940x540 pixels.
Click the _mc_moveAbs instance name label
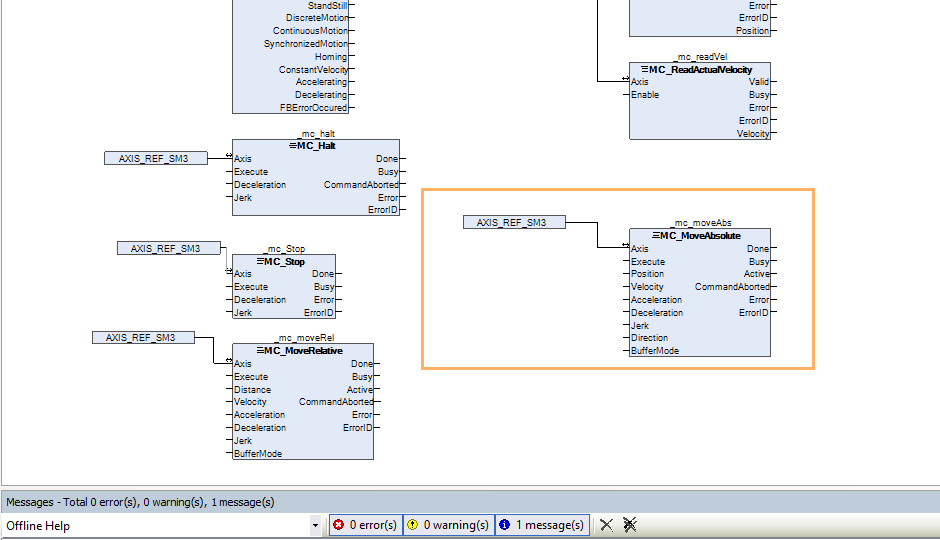(699, 223)
